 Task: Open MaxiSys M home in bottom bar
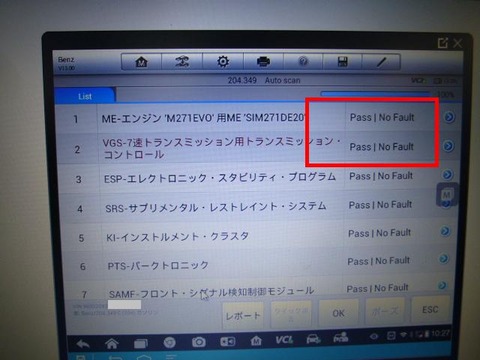point(256,341)
